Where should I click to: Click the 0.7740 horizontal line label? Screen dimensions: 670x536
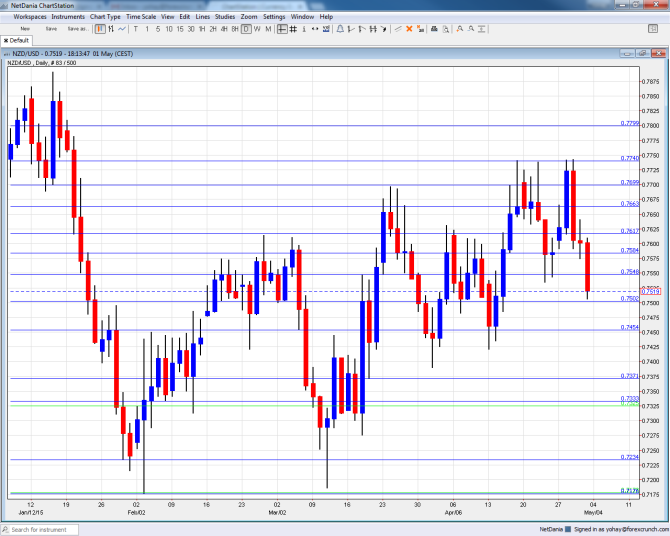pos(630,158)
